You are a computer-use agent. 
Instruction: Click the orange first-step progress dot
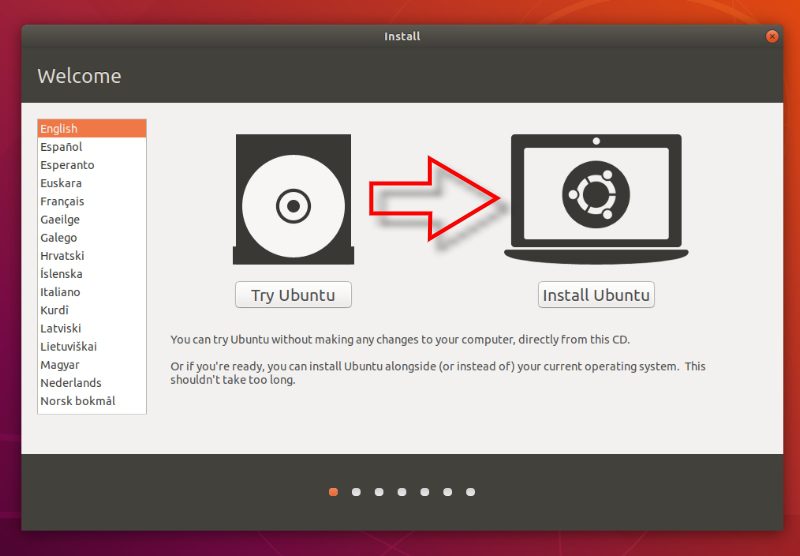[333, 492]
